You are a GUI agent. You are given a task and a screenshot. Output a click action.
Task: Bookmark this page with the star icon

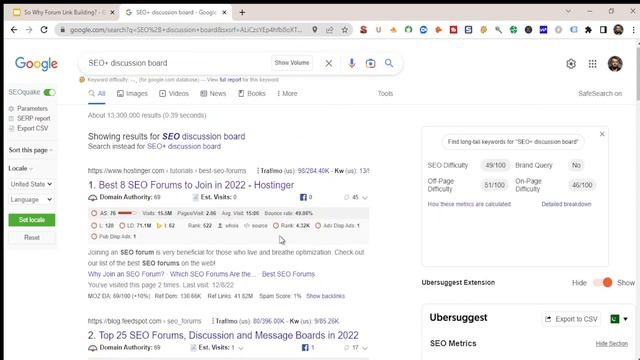(x=345, y=30)
